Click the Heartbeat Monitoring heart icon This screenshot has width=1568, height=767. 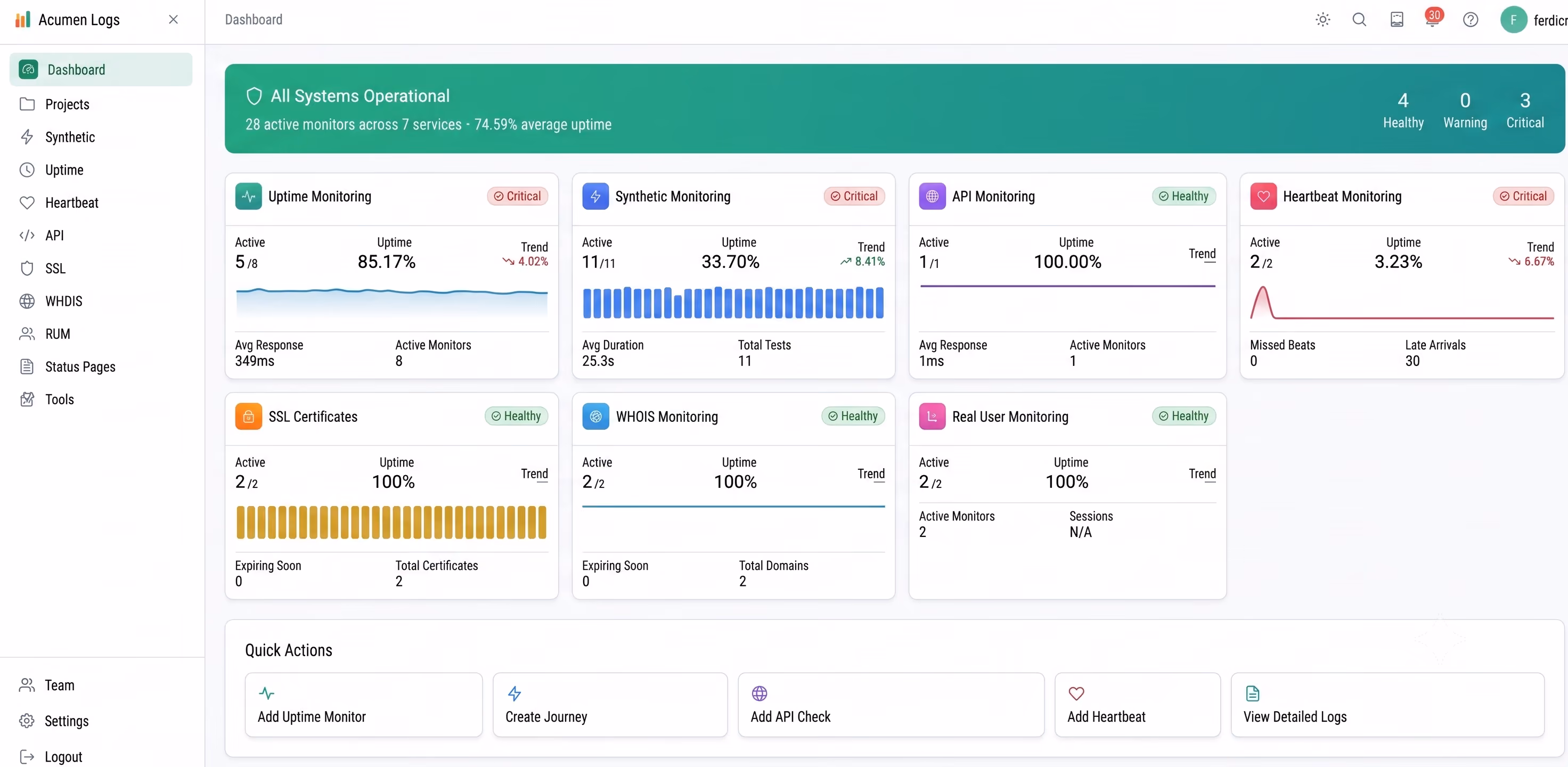click(1263, 196)
